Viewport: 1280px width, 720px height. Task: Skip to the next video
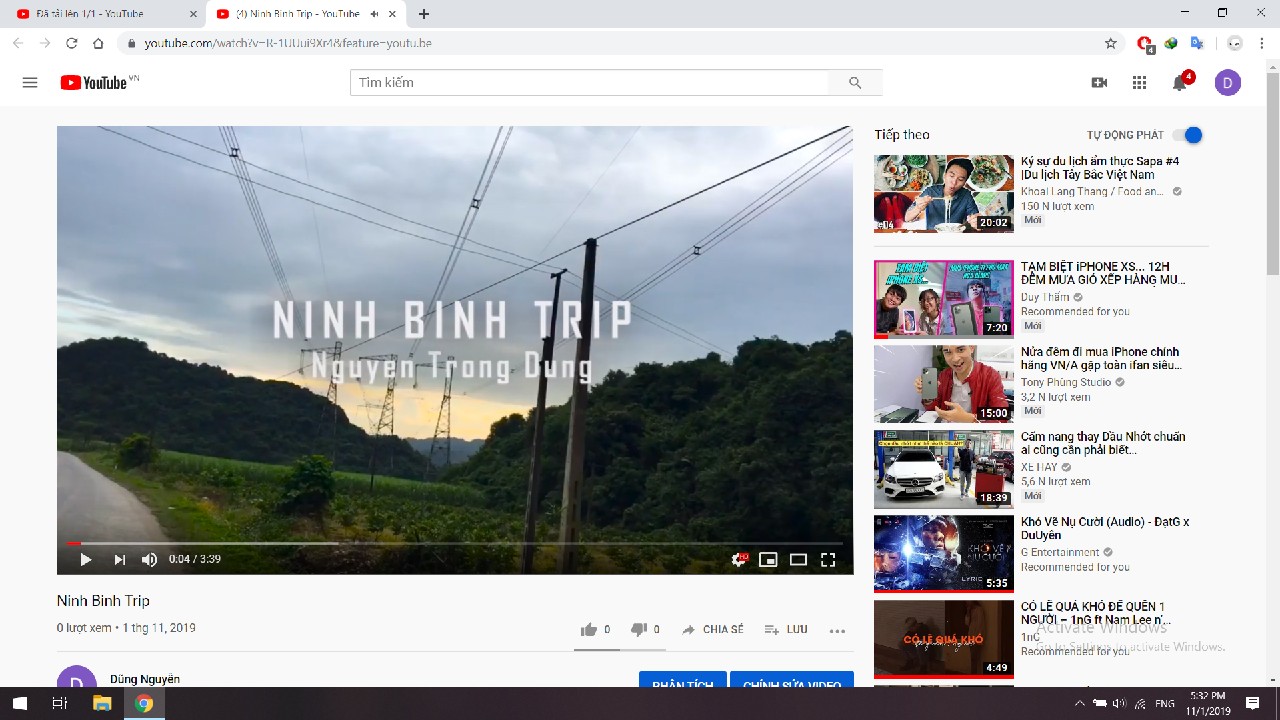point(119,560)
